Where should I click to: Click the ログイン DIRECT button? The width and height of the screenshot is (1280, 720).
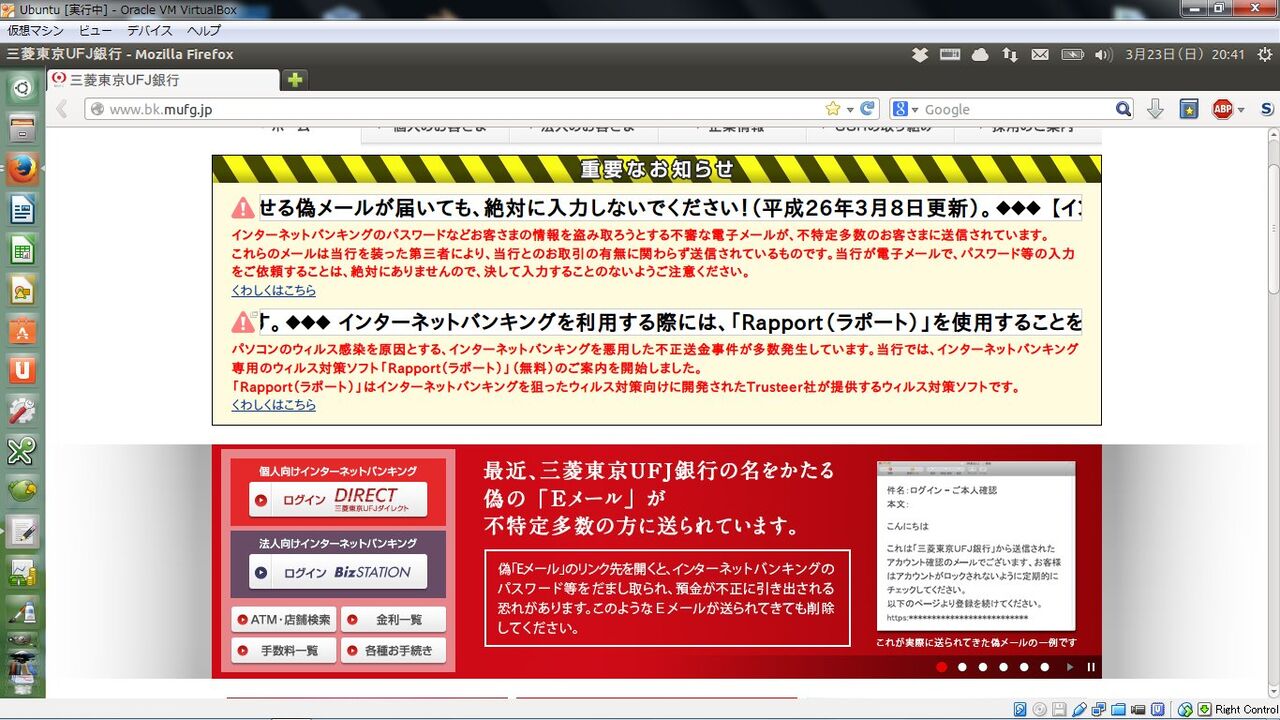[338, 500]
